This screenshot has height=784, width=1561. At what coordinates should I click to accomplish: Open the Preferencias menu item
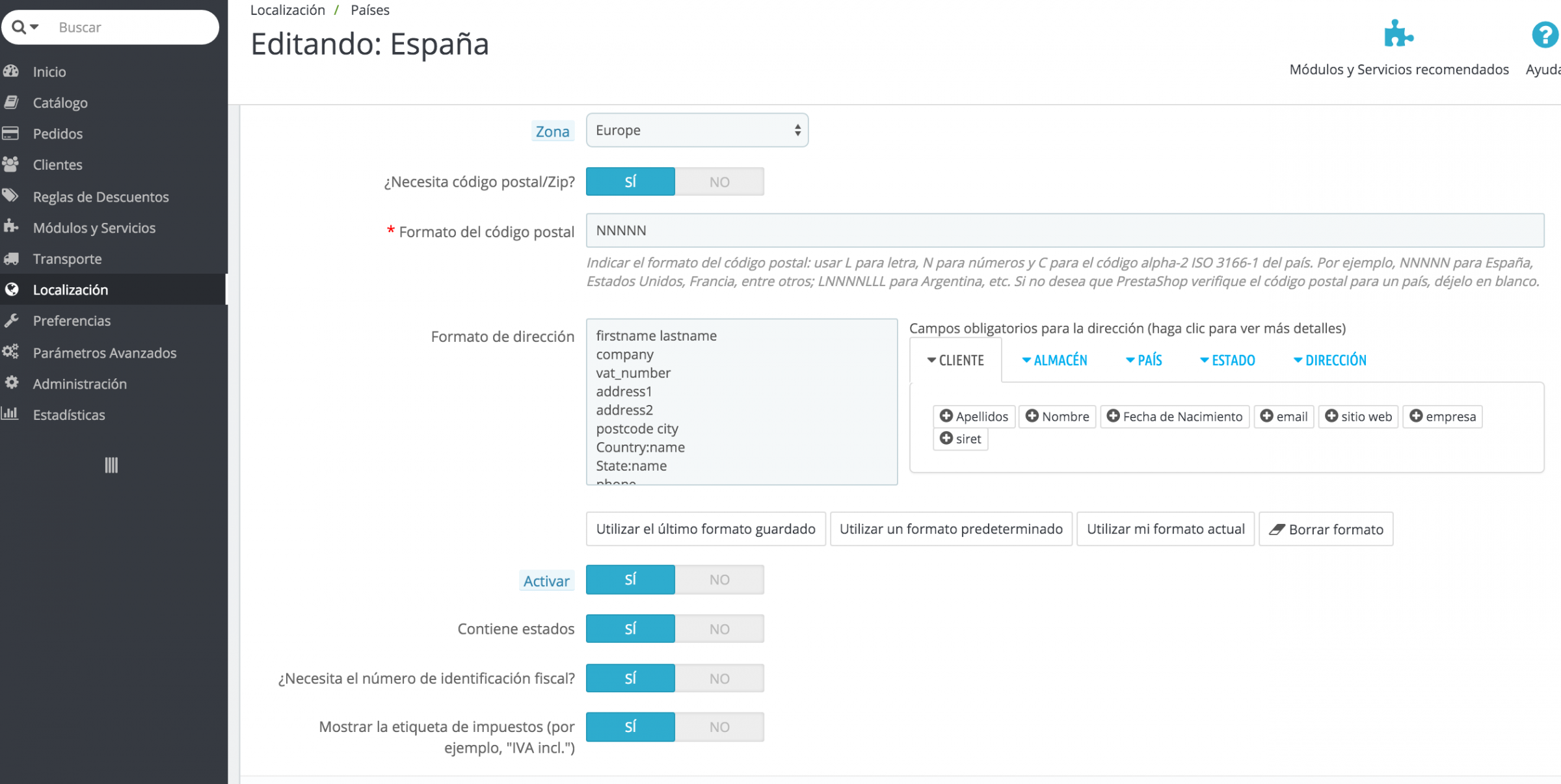[72, 320]
